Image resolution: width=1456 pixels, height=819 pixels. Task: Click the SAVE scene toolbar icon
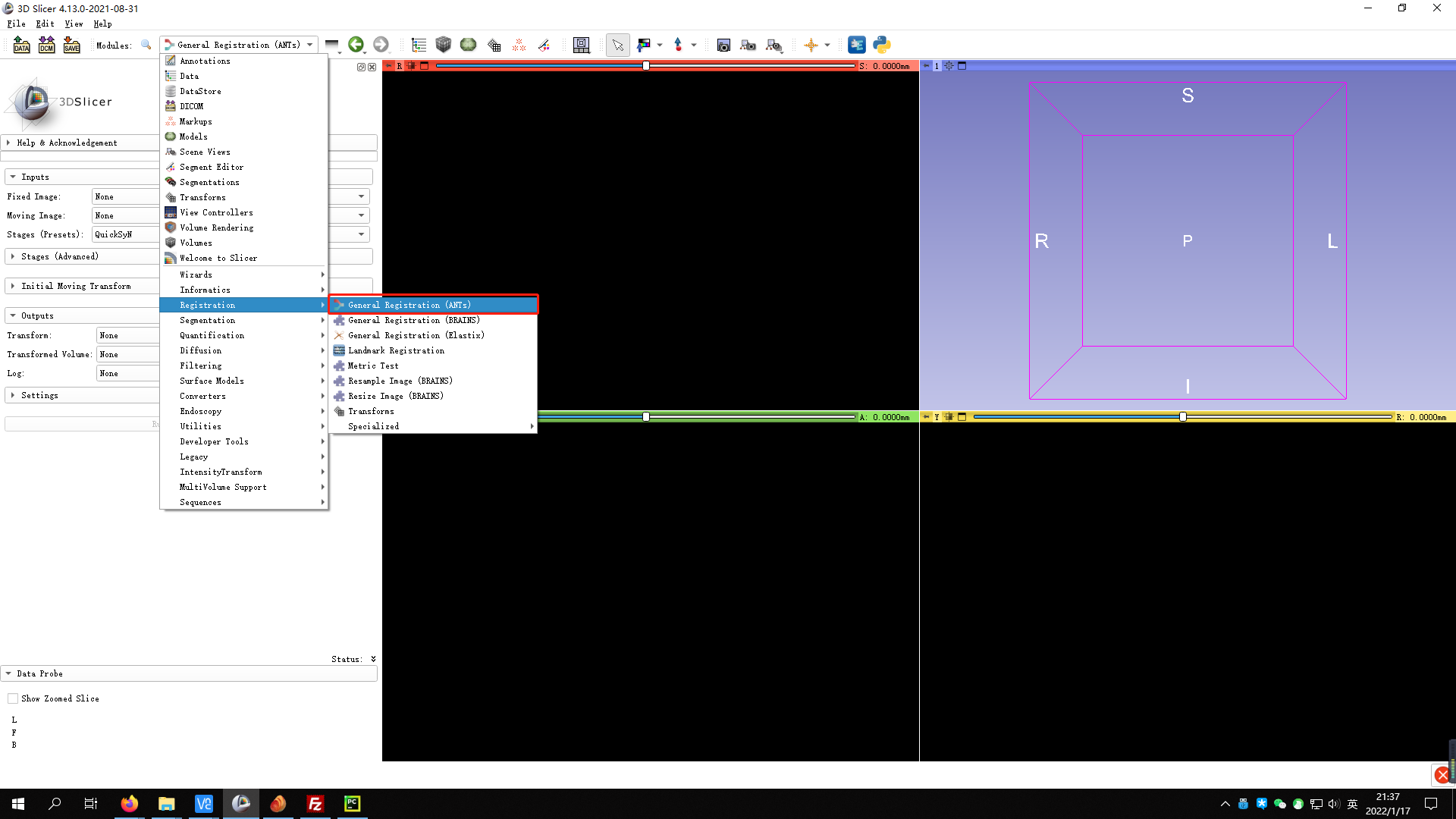pos(71,45)
